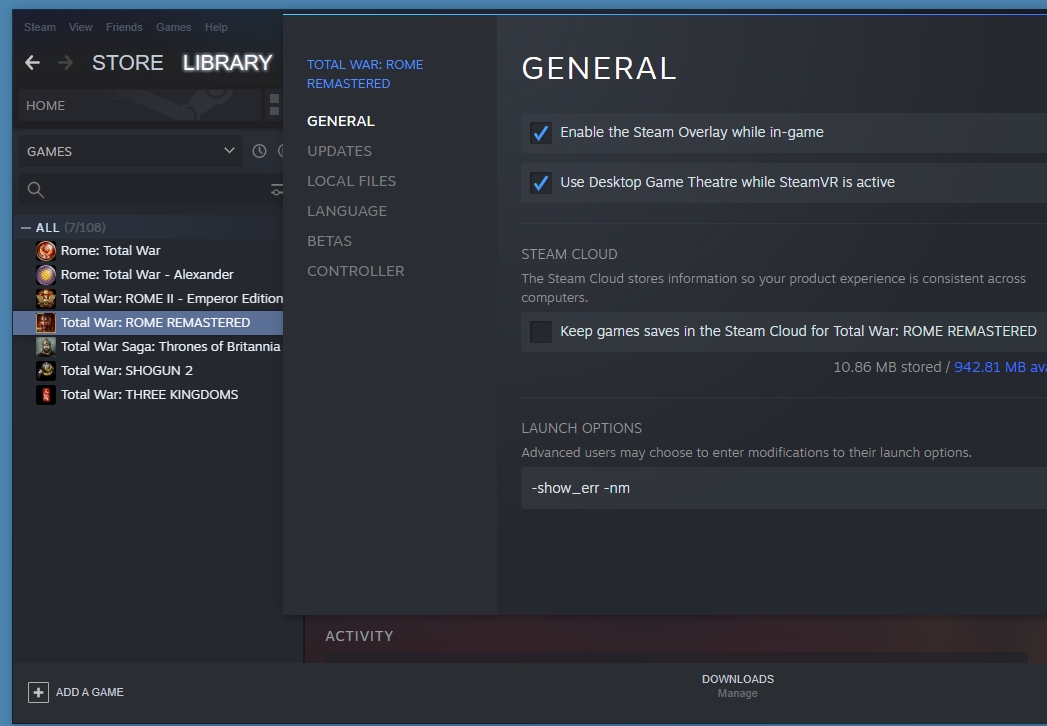Click the forward navigation arrow
Image resolution: width=1047 pixels, height=726 pixels.
click(65, 63)
